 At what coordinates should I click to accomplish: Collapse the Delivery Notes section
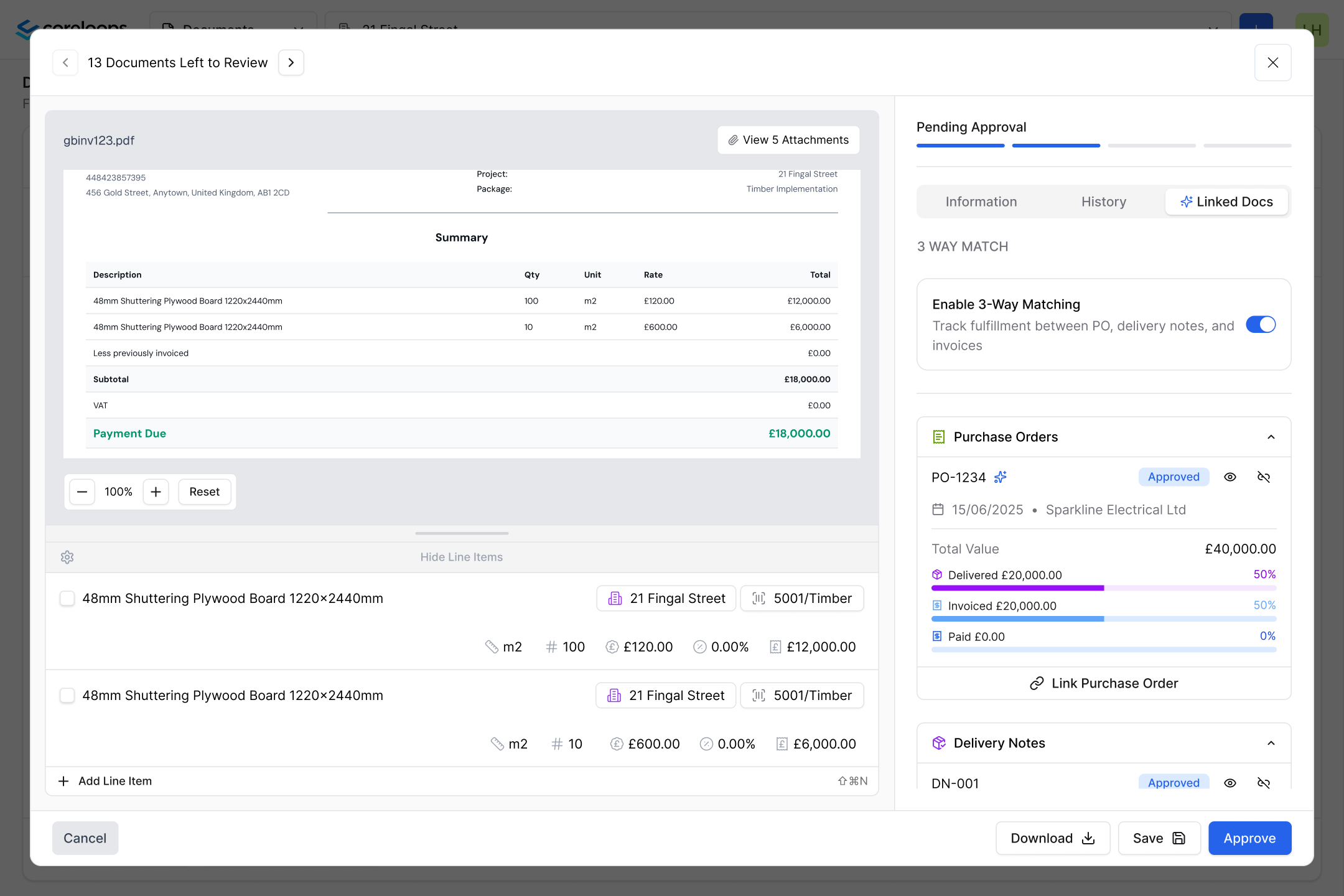point(1271,743)
